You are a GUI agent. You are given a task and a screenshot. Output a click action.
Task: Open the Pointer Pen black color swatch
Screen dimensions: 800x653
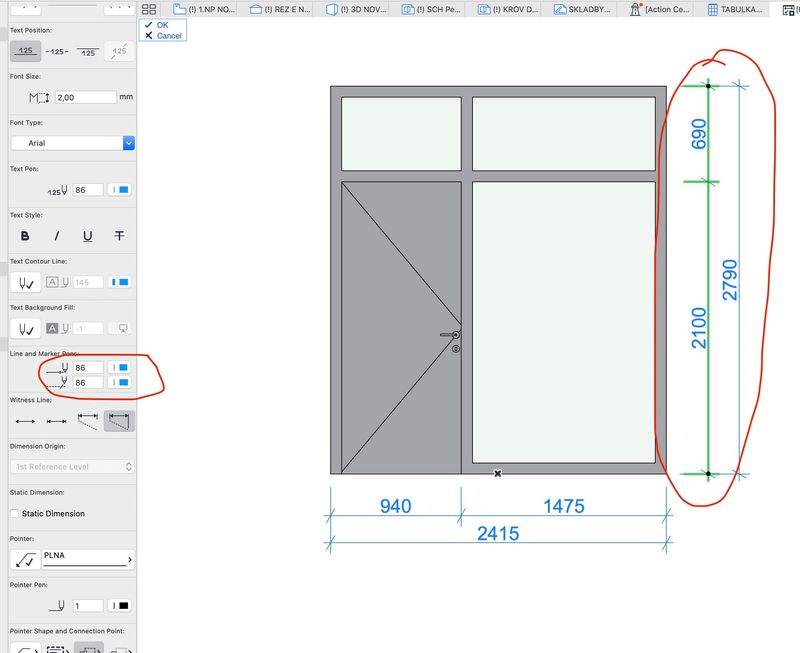click(120, 606)
